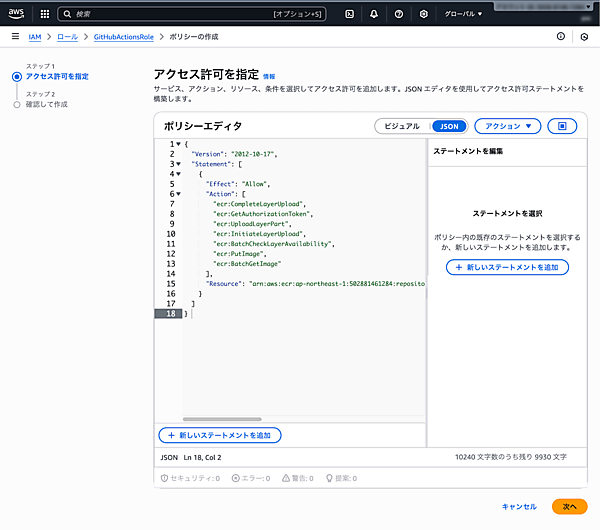Screen dimensions: 600x530
Task: Open the notifications bell
Action: point(373,14)
